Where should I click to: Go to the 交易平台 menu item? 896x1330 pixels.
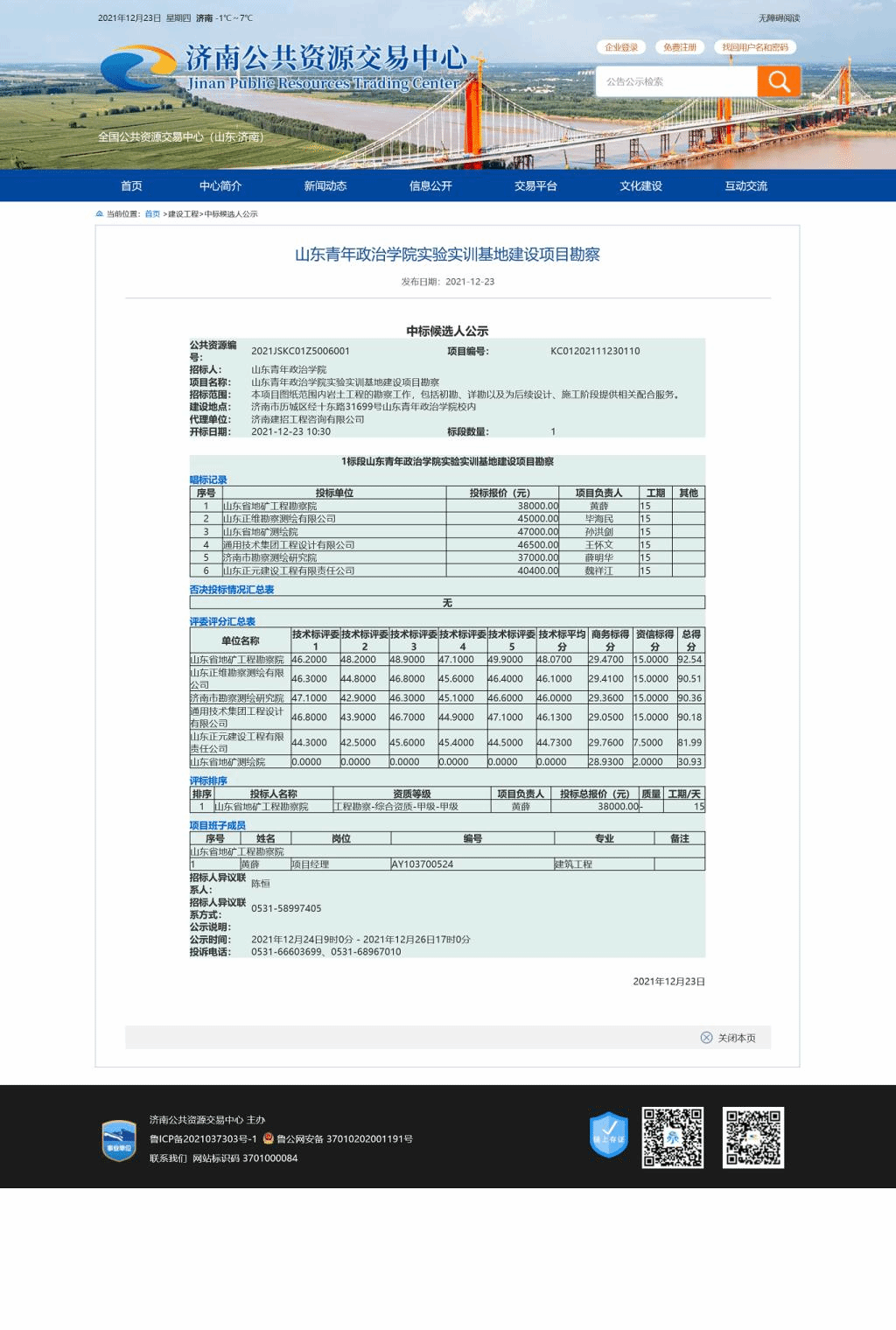535,185
